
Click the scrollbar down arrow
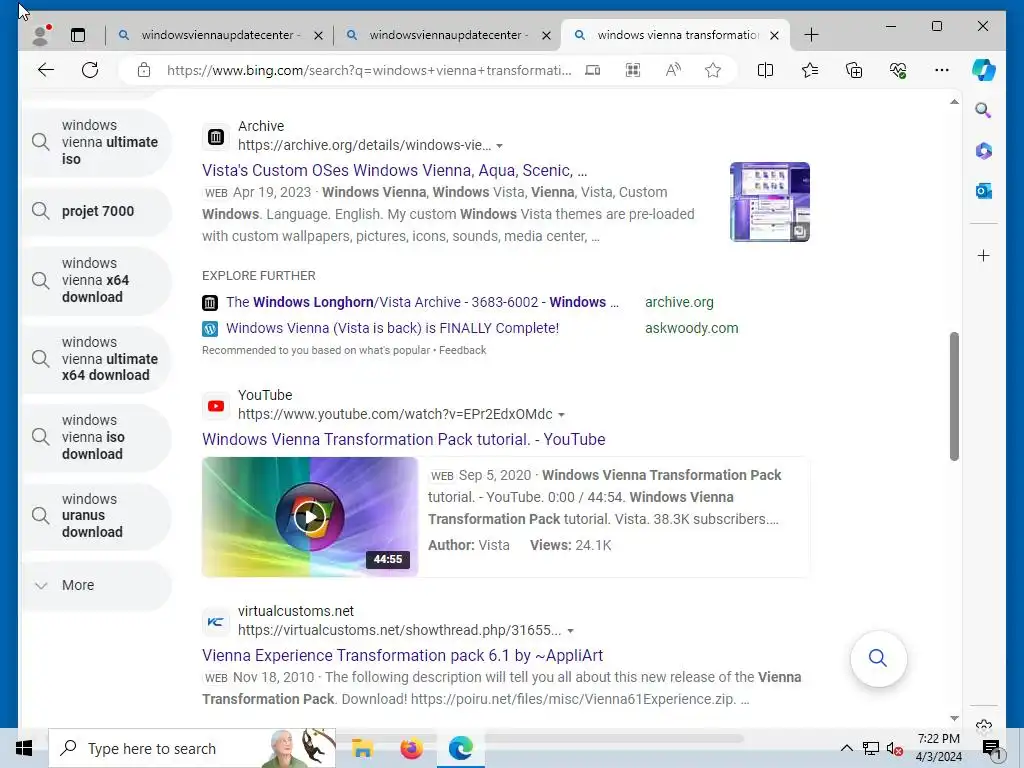954,718
